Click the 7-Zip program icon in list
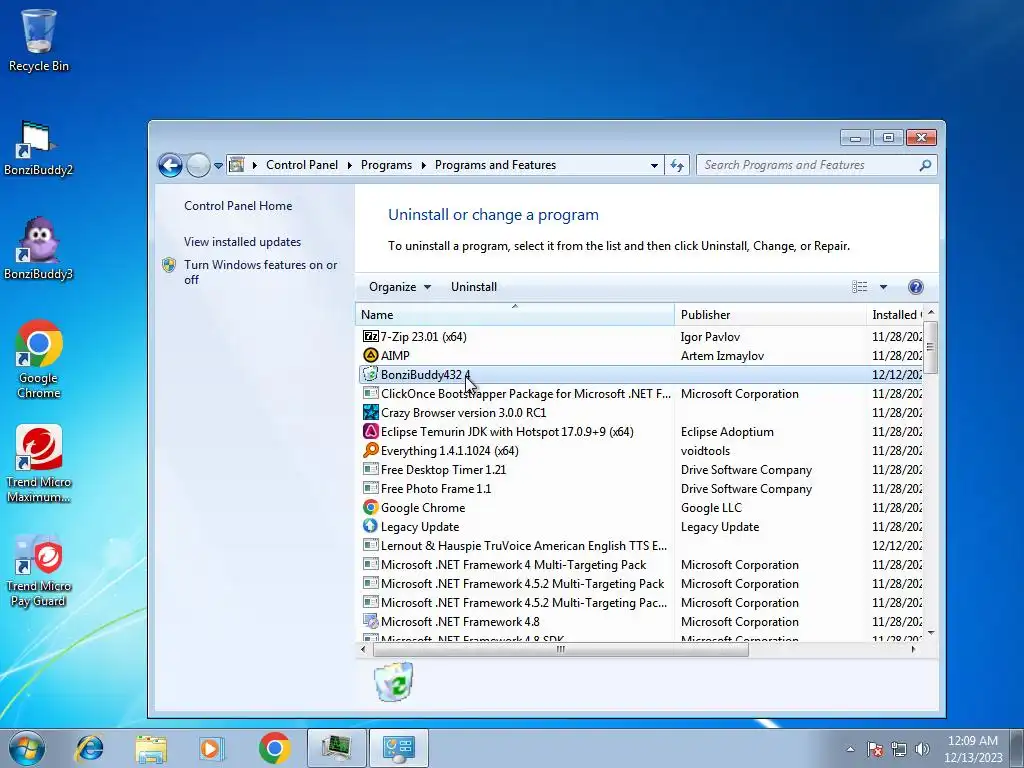This screenshot has height=768, width=1024. pos(370,336)
